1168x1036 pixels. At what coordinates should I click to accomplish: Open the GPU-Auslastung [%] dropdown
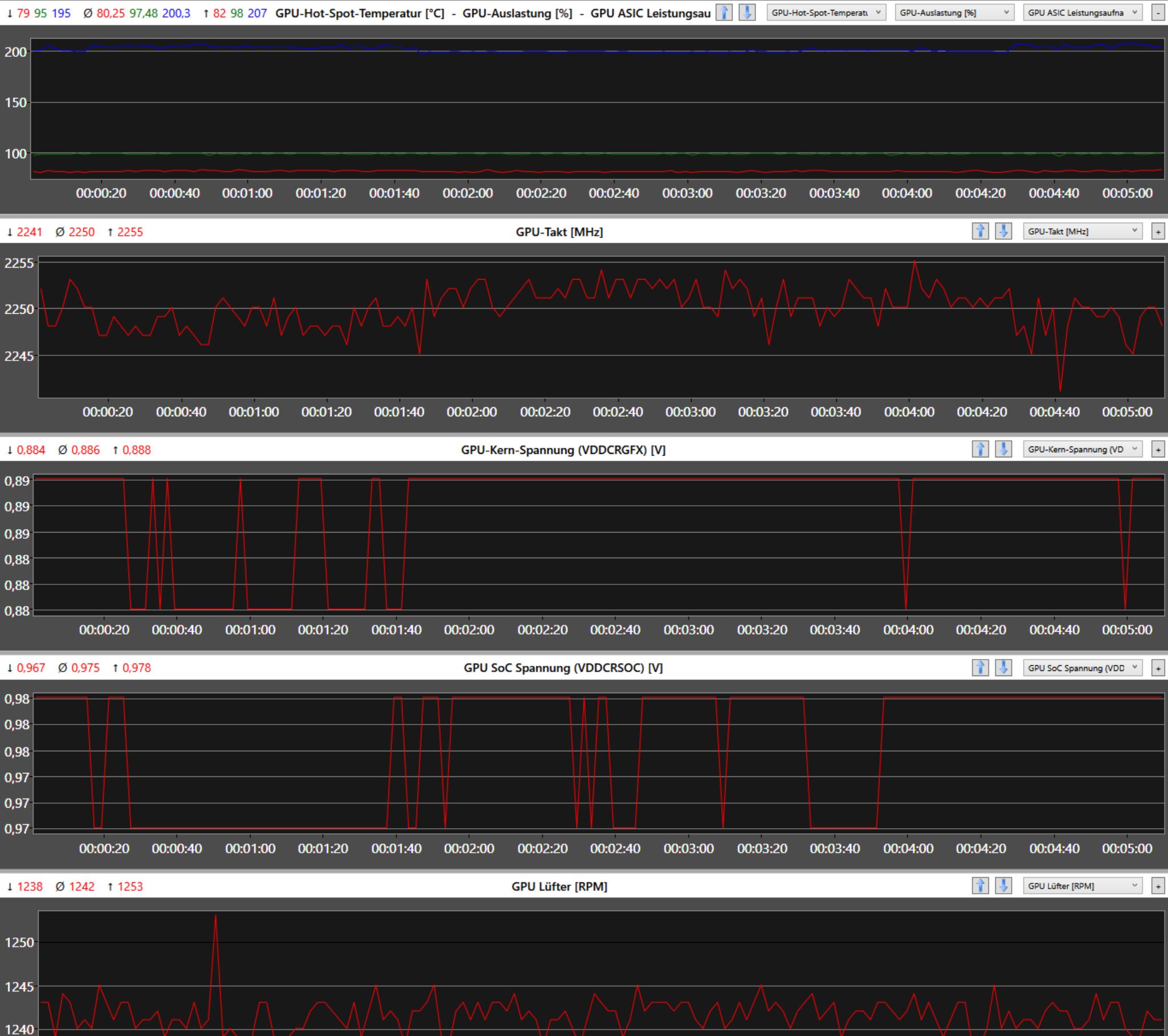pos(954,13)
